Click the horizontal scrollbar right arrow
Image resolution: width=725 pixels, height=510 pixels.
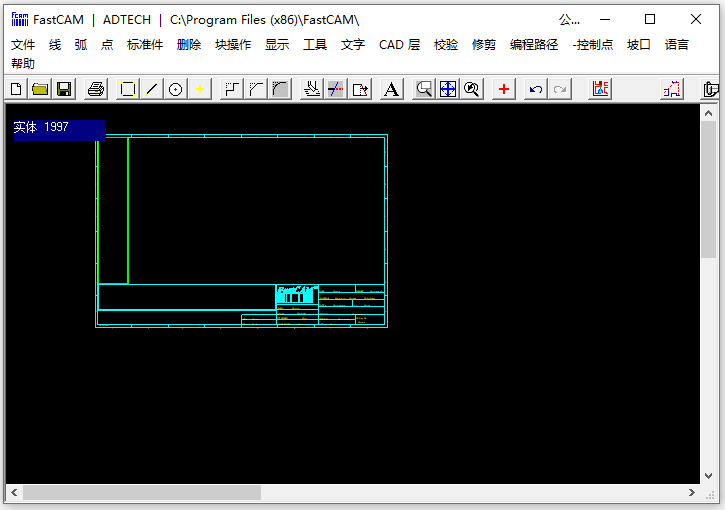(x=692, y=492)
